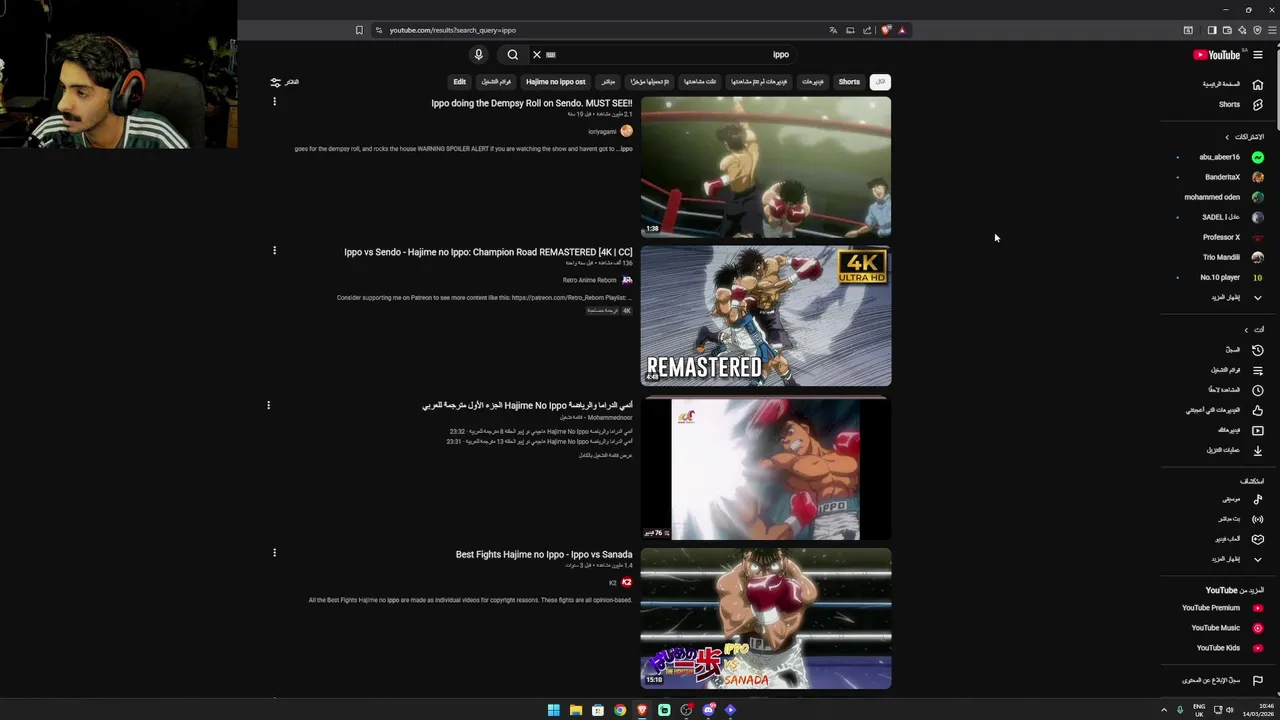Open the clock showing 10:46
The height and width of the screenshot is (720, 1280).
coord(1257,710)
